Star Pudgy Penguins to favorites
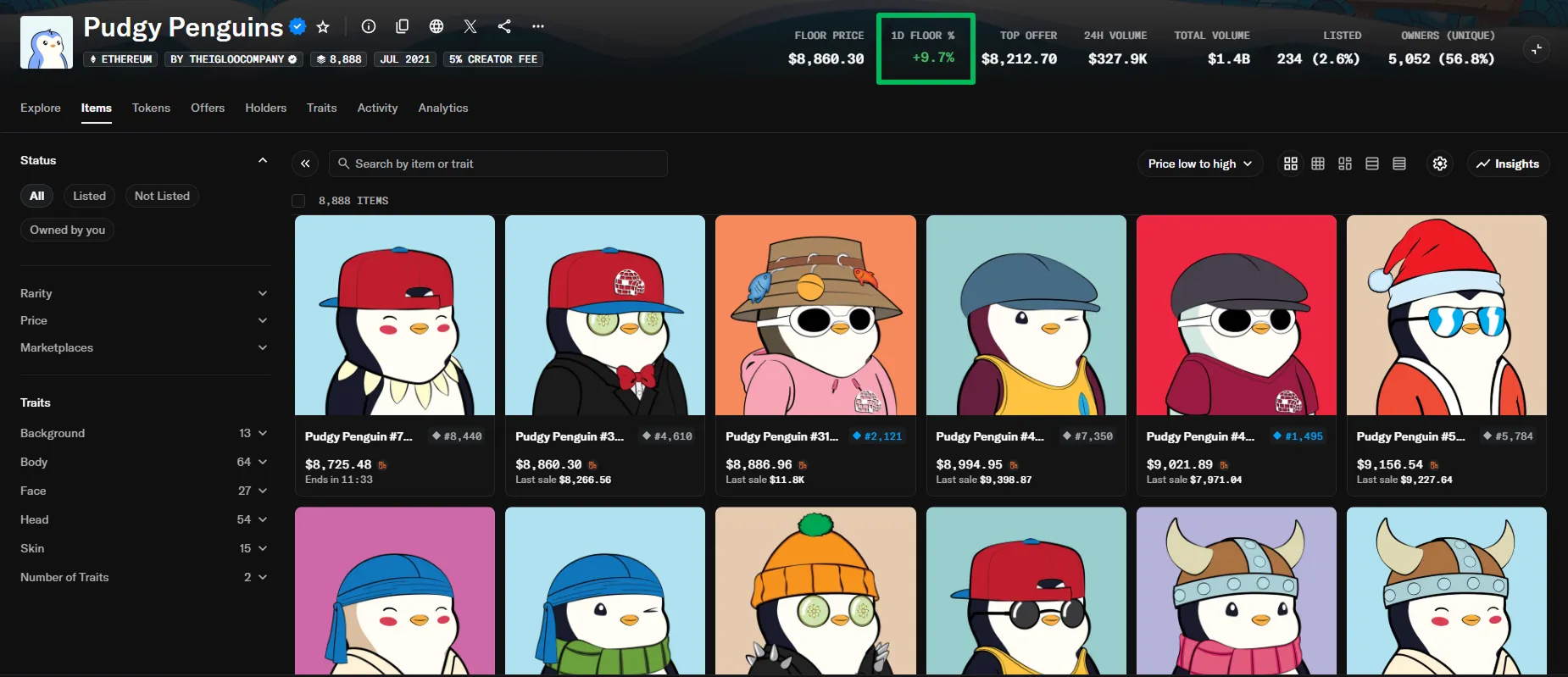Screen dimensions: 1568x677 (323, 26)
